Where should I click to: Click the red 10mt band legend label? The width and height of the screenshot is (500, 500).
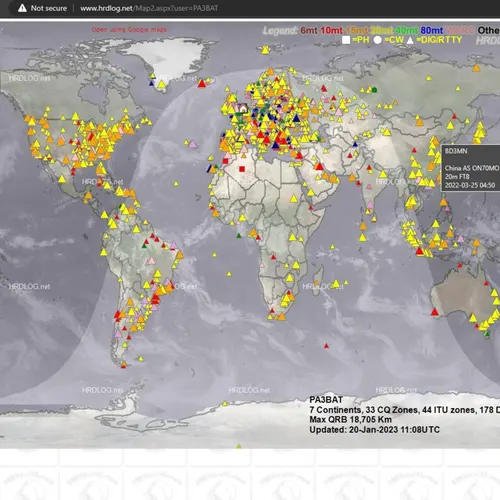331,30
